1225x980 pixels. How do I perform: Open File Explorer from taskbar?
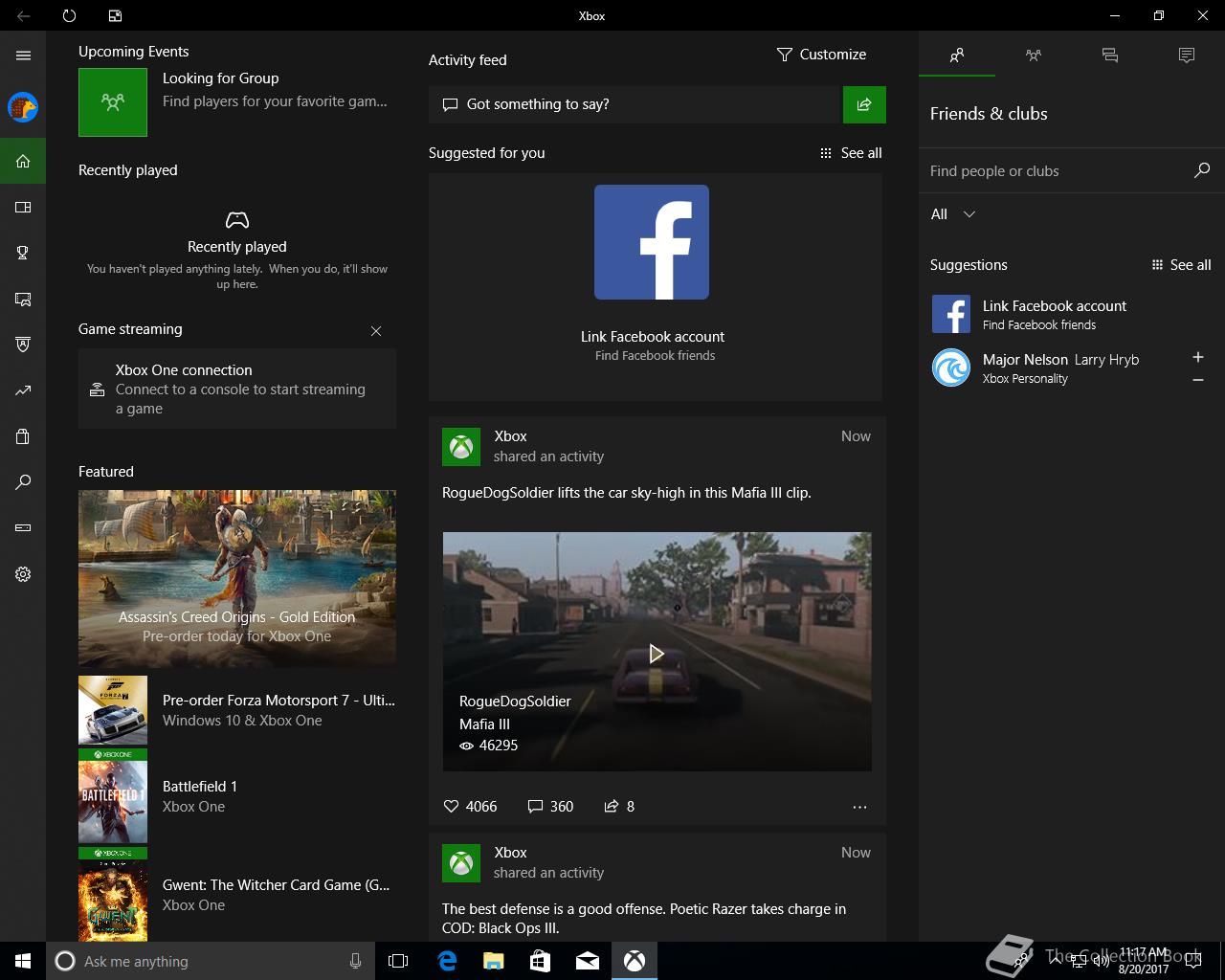pyautogui.click(x=494, y=961)
